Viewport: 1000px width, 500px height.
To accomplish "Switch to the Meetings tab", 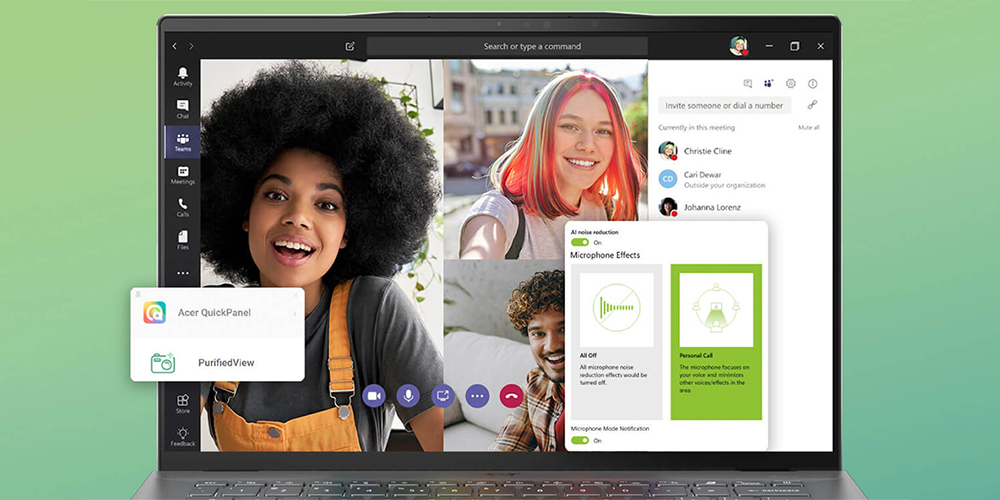I will 182,174.
